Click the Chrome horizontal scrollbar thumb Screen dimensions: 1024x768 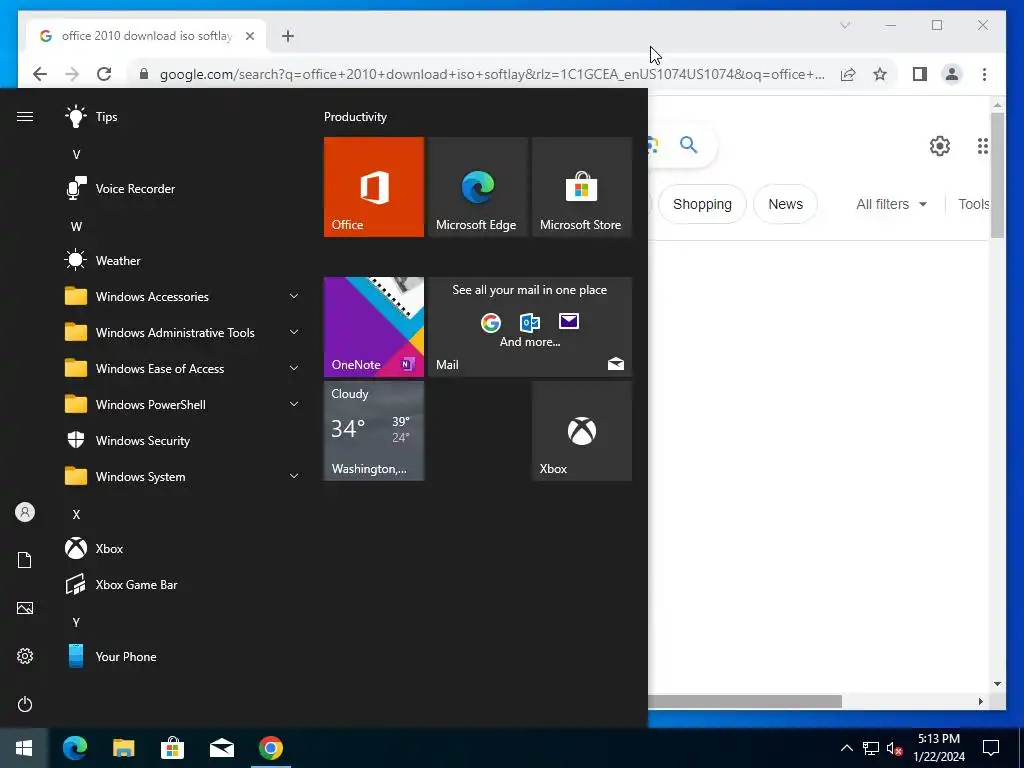coord(744,701)
